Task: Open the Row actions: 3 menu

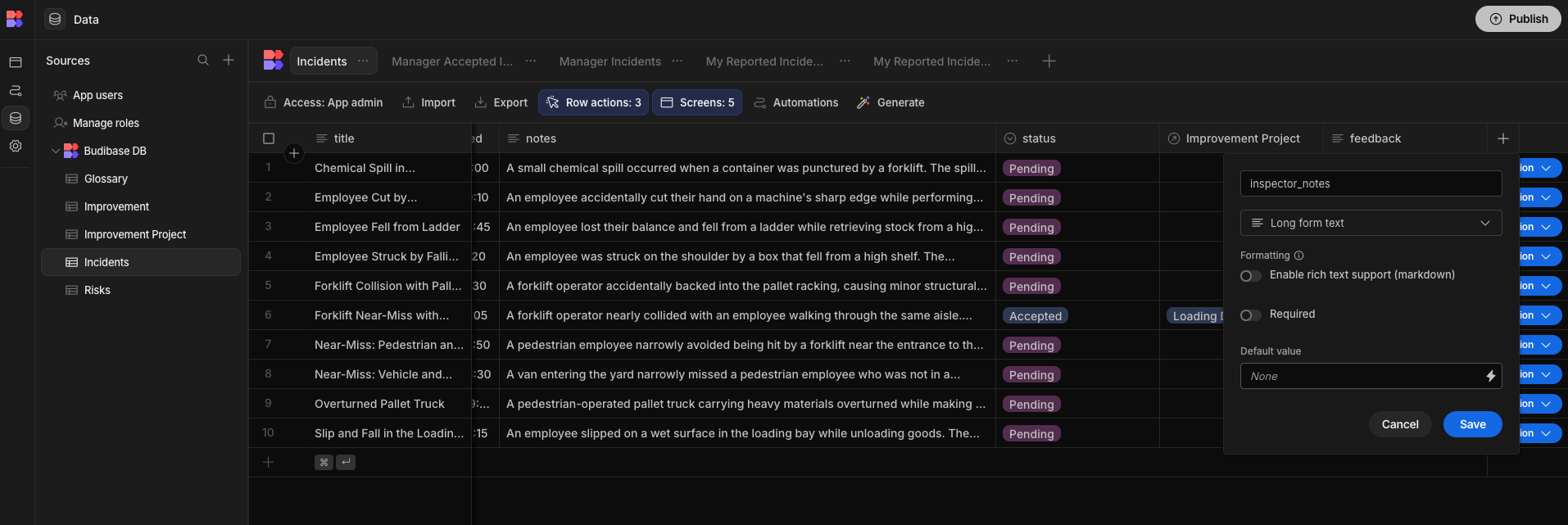Action: point(593,102)
